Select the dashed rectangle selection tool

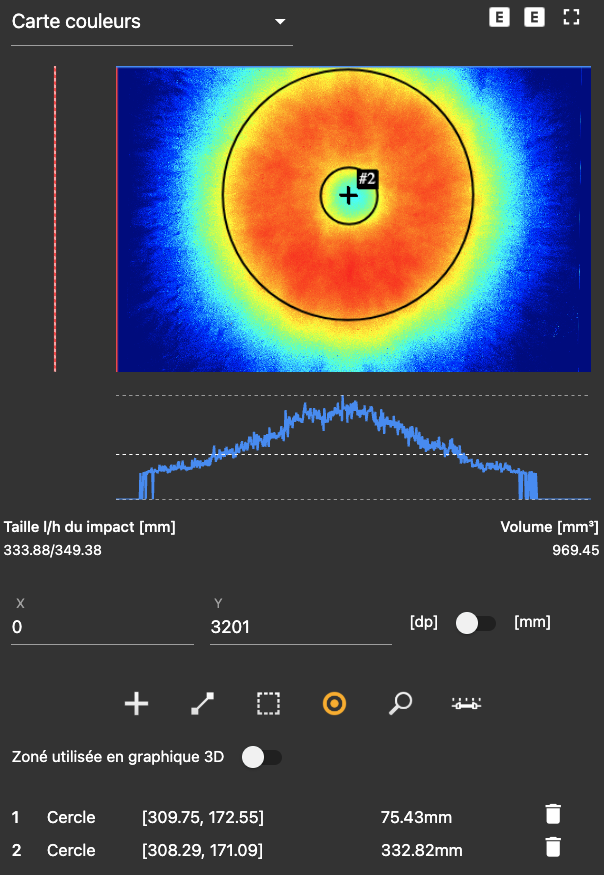pos(268,704)
